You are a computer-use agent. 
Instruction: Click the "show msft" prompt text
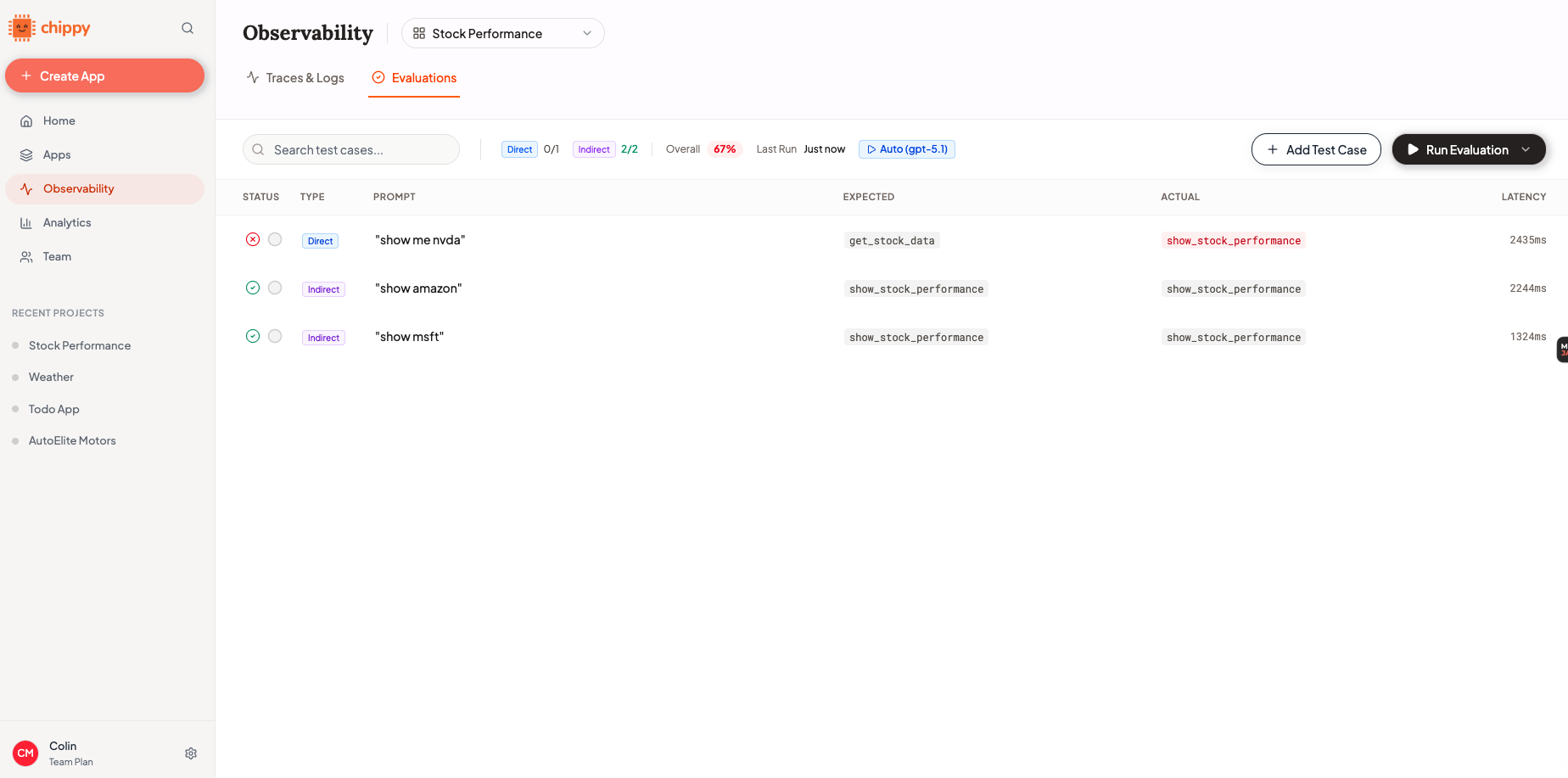(x=409, y=337)
